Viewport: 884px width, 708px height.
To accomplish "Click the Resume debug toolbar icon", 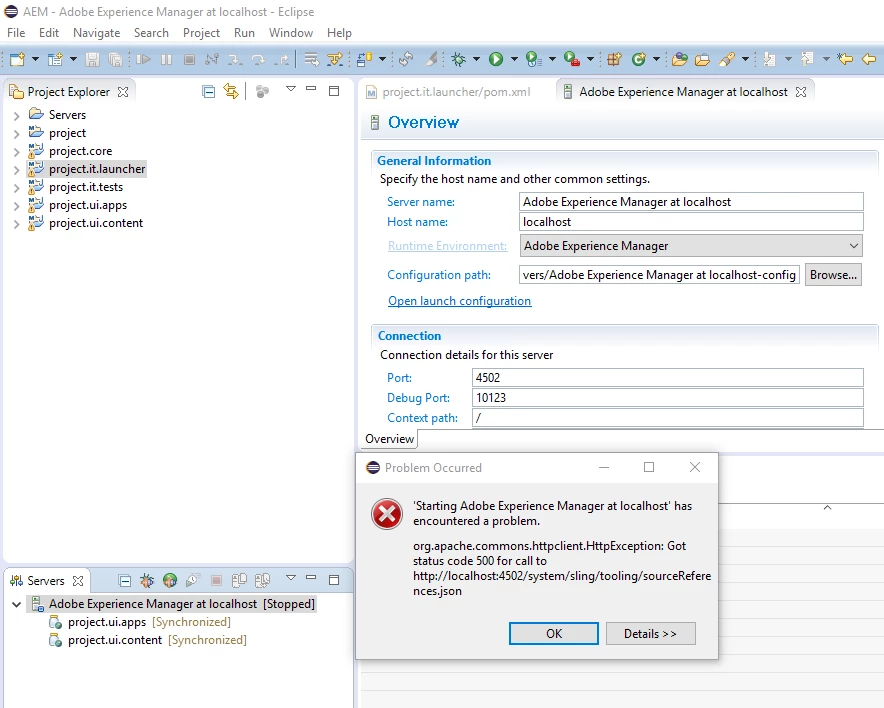I will coord(143,59).
